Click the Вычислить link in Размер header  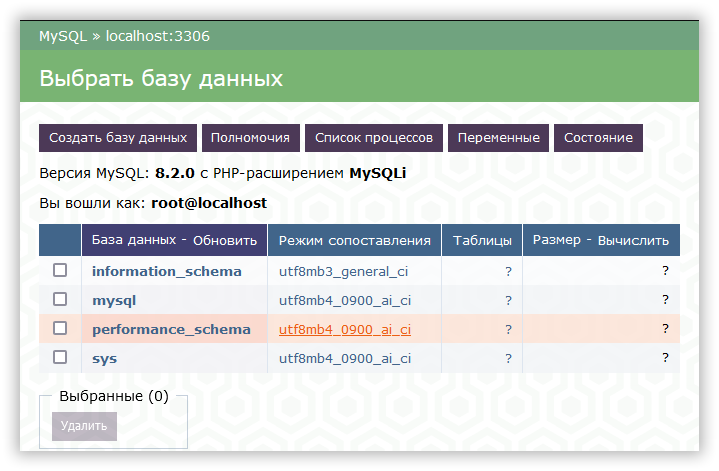[633, 240]
